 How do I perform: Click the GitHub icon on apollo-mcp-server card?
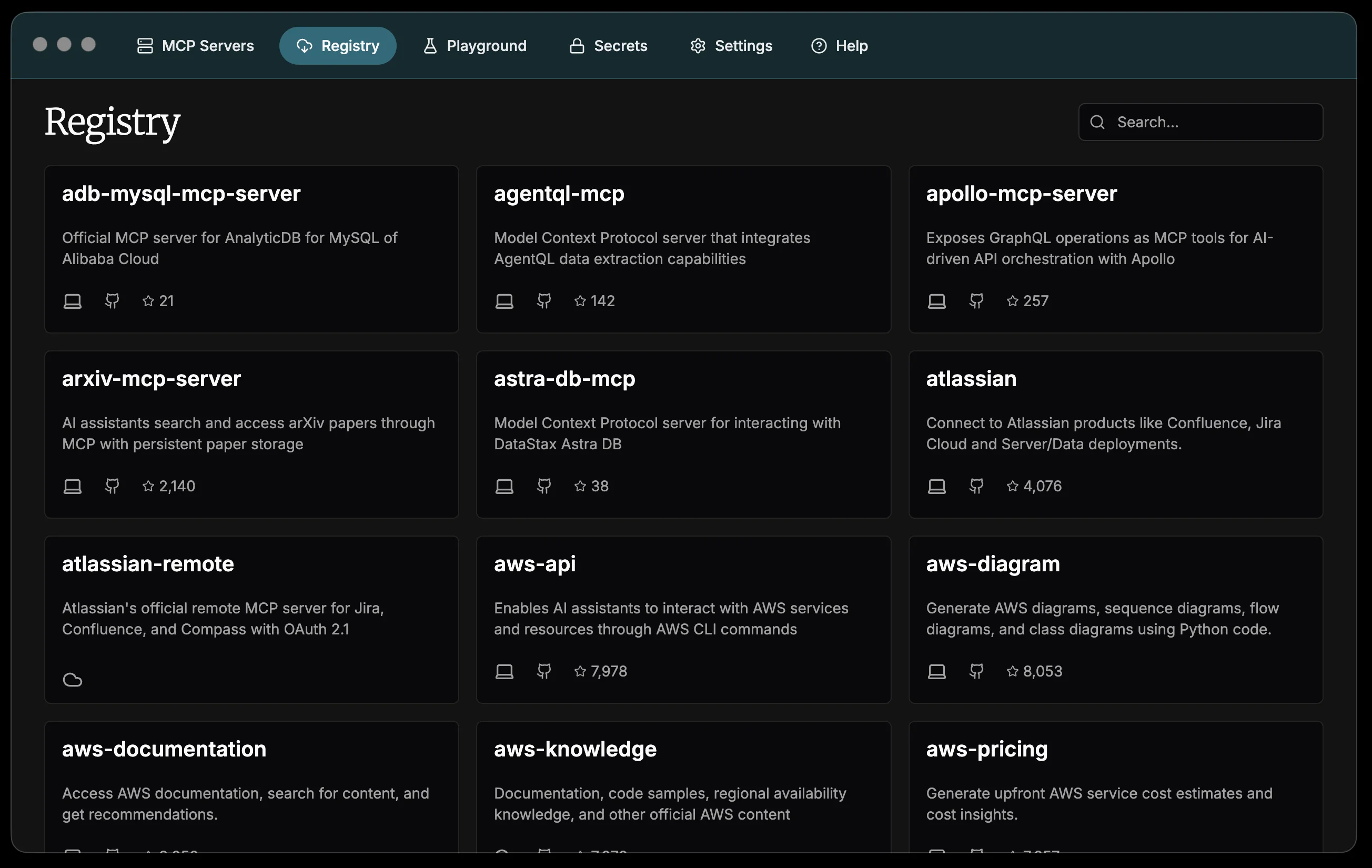click(976, 301)
